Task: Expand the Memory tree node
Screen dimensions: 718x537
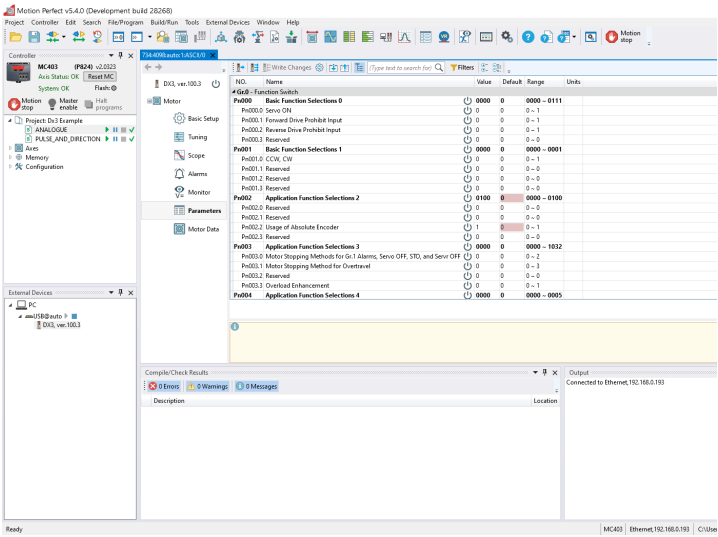Action: click(10, 157)
